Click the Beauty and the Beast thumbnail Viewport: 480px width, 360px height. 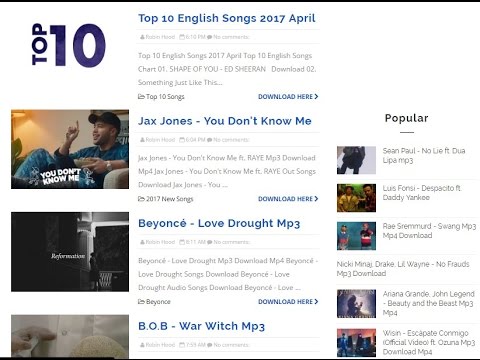pyautogui.click(x=356, y=304)
